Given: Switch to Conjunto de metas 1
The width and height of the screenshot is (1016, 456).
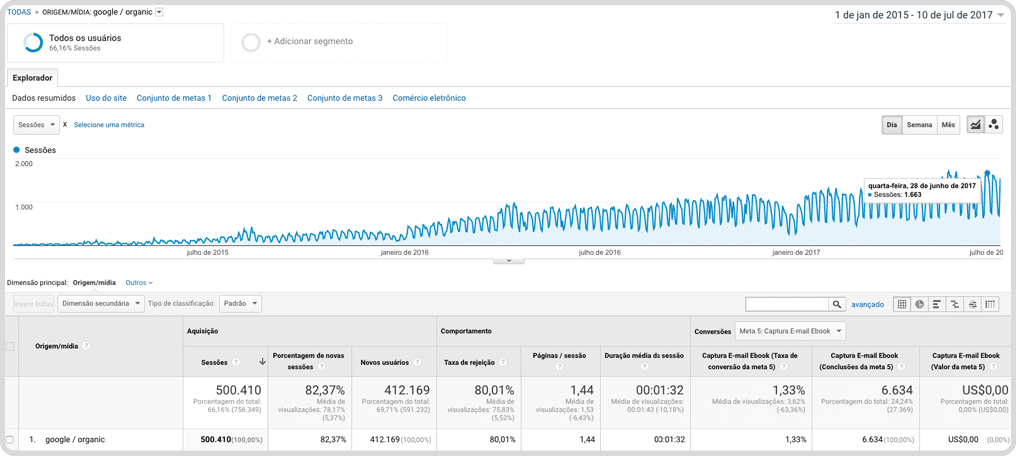Looking at the screenshot, I should (174, 98).
